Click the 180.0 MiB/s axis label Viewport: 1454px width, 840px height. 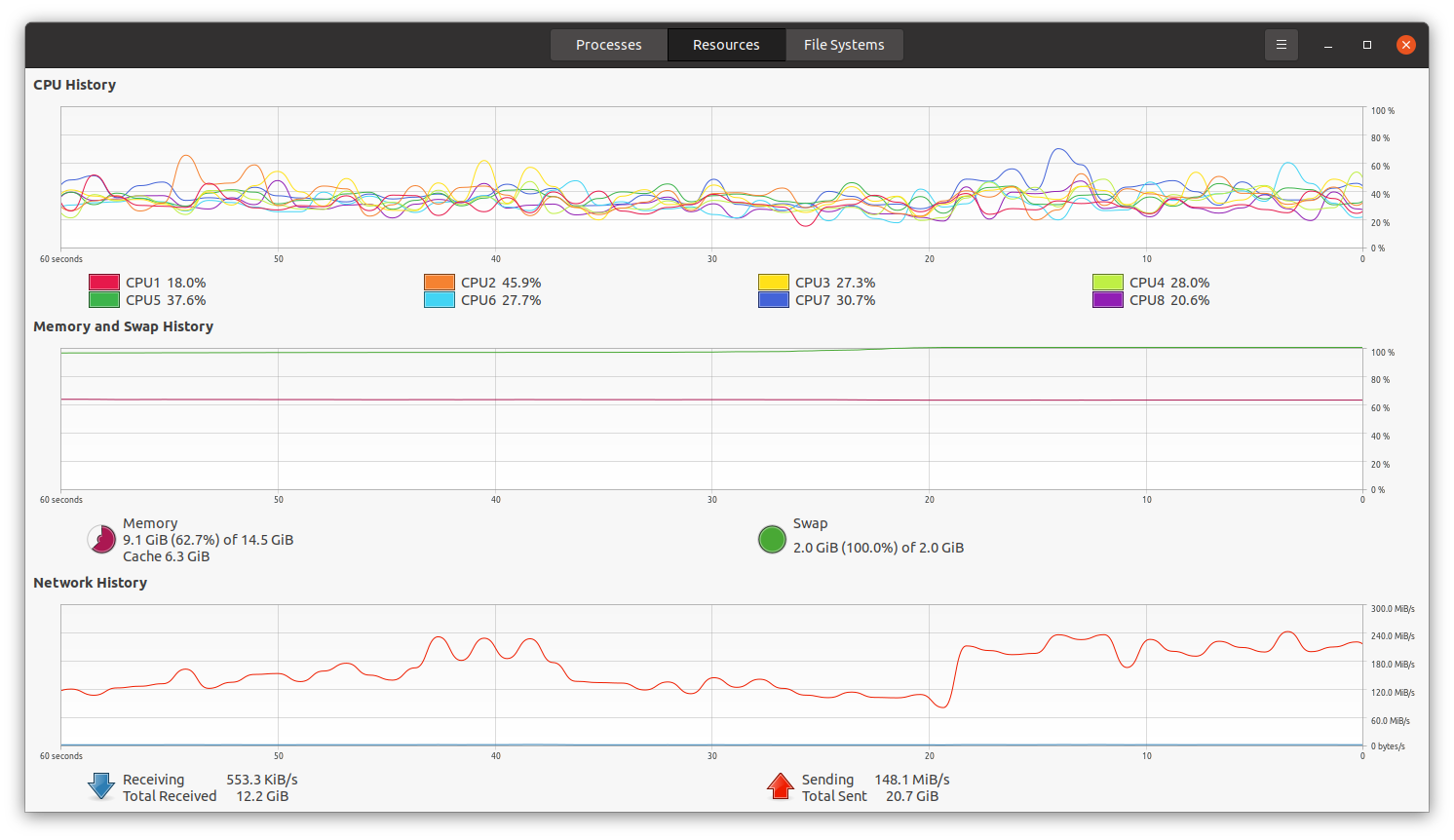point(1393,665)
